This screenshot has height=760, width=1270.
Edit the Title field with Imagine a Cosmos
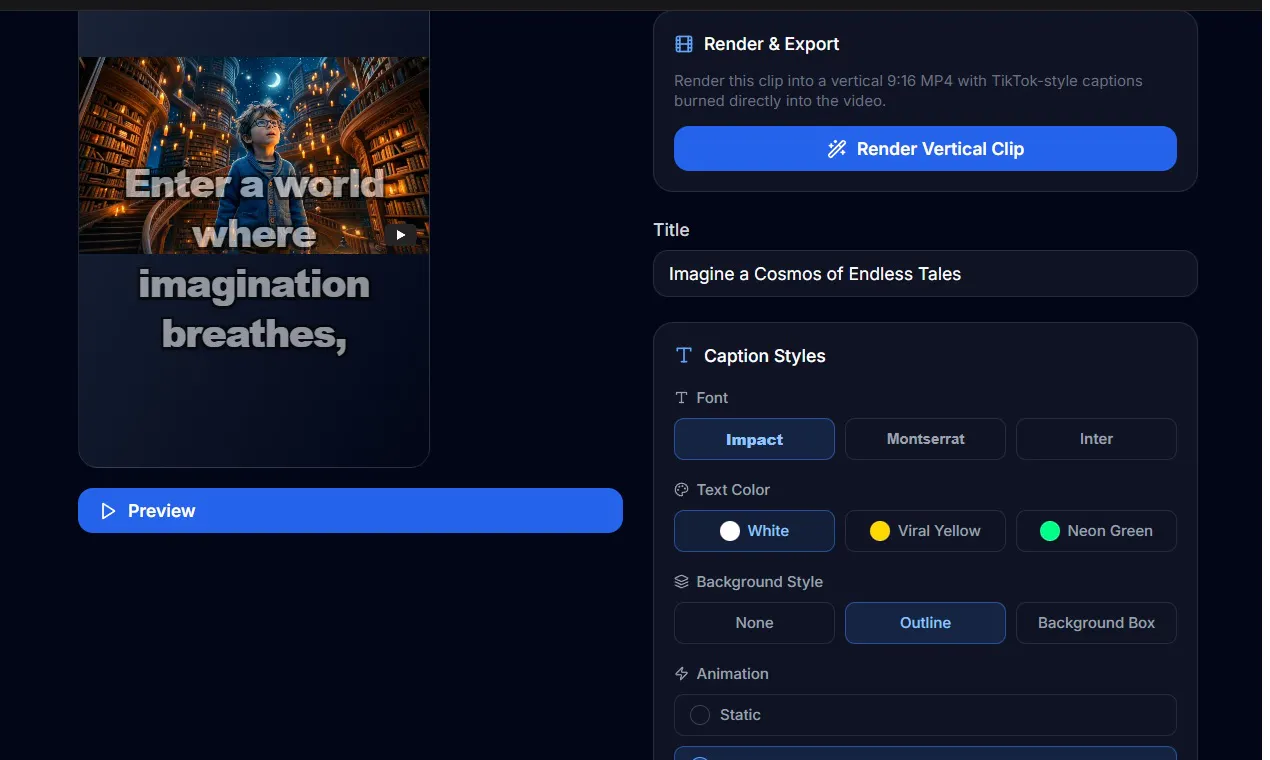925,274
